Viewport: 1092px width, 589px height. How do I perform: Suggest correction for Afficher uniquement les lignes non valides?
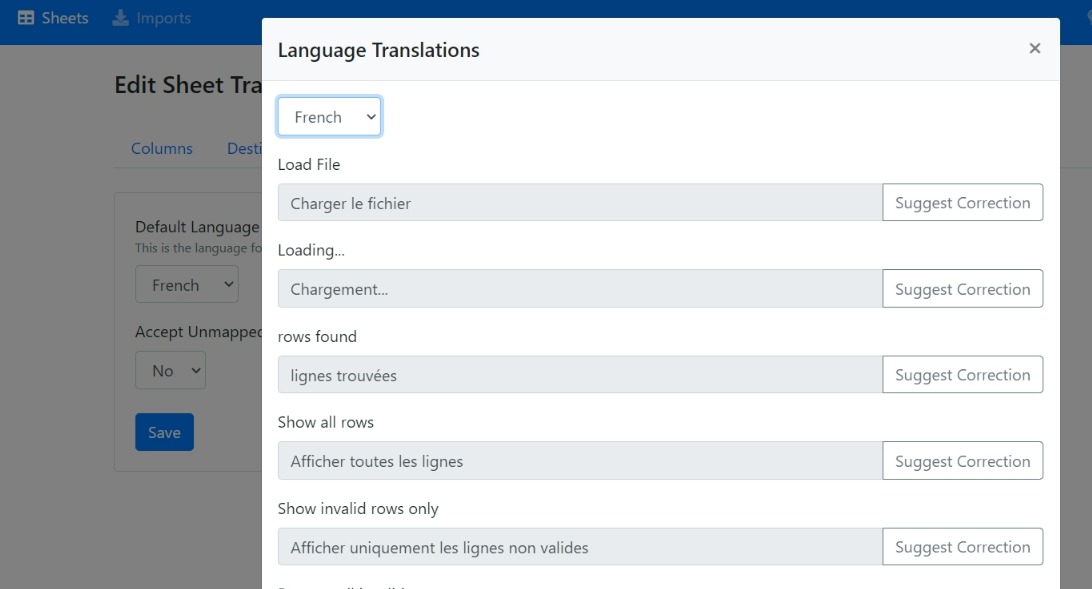[962, 547]
